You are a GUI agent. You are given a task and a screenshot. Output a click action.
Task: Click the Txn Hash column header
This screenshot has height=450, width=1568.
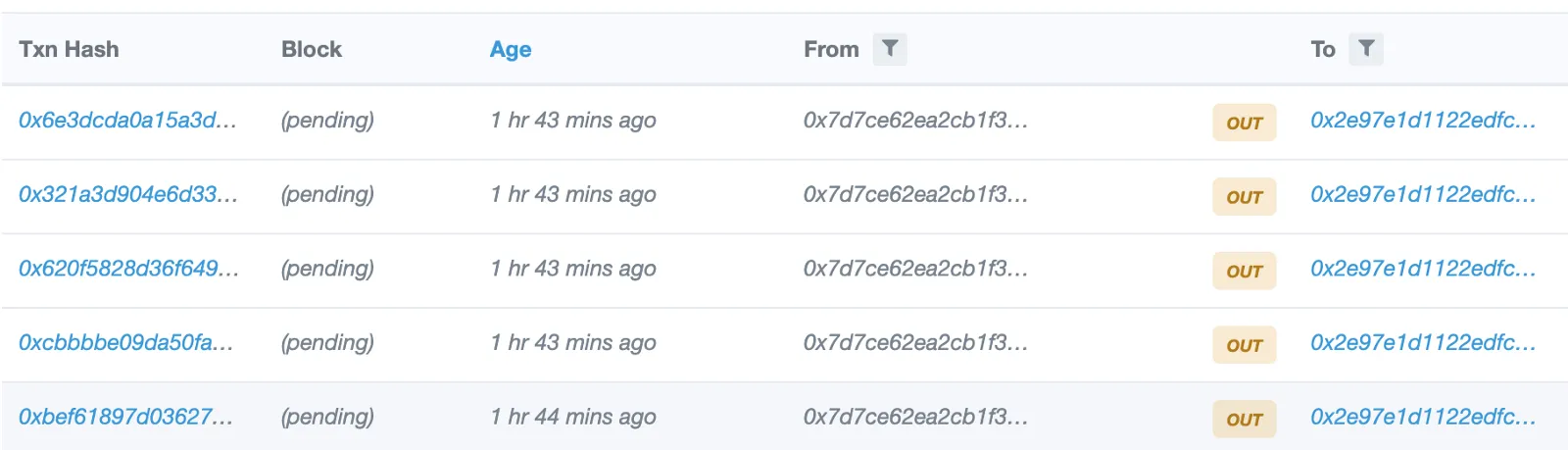69,49
